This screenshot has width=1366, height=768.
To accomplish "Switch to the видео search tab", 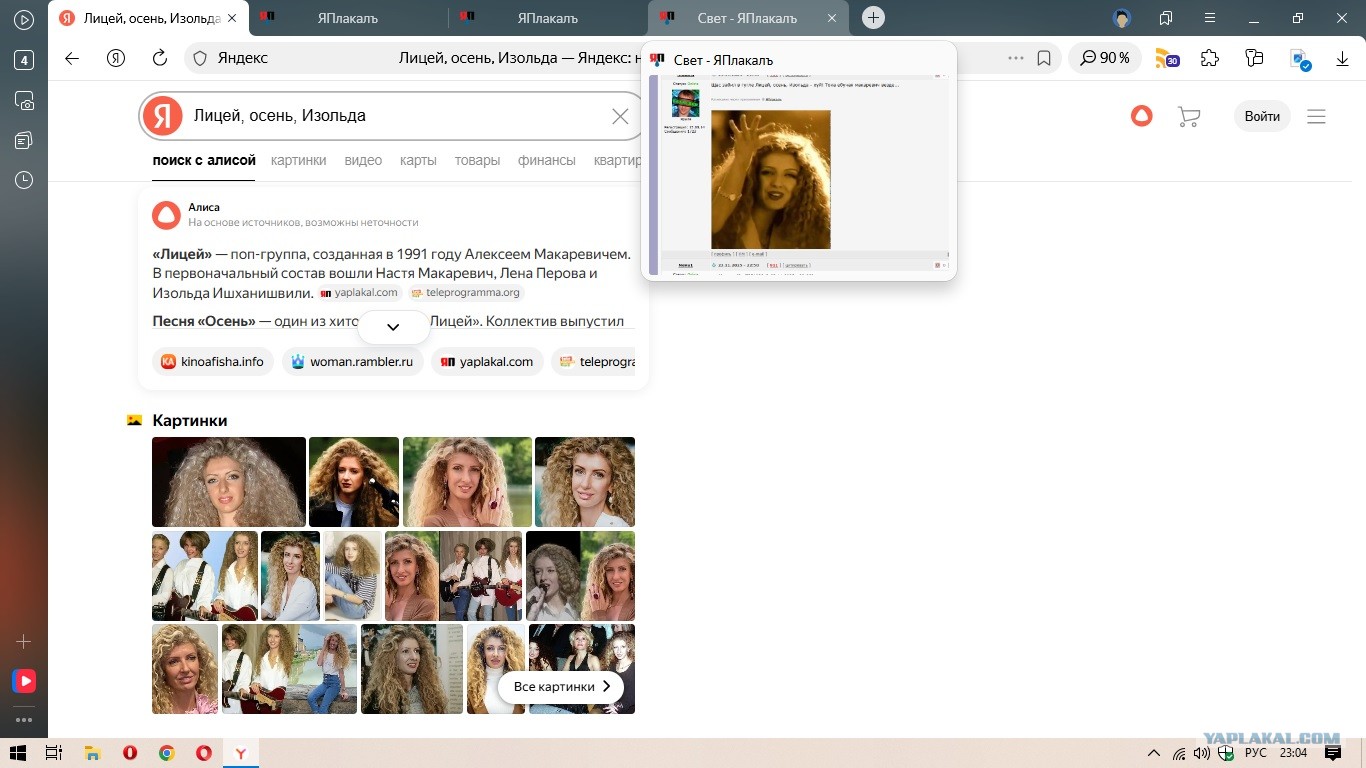I will pos(363,160).
